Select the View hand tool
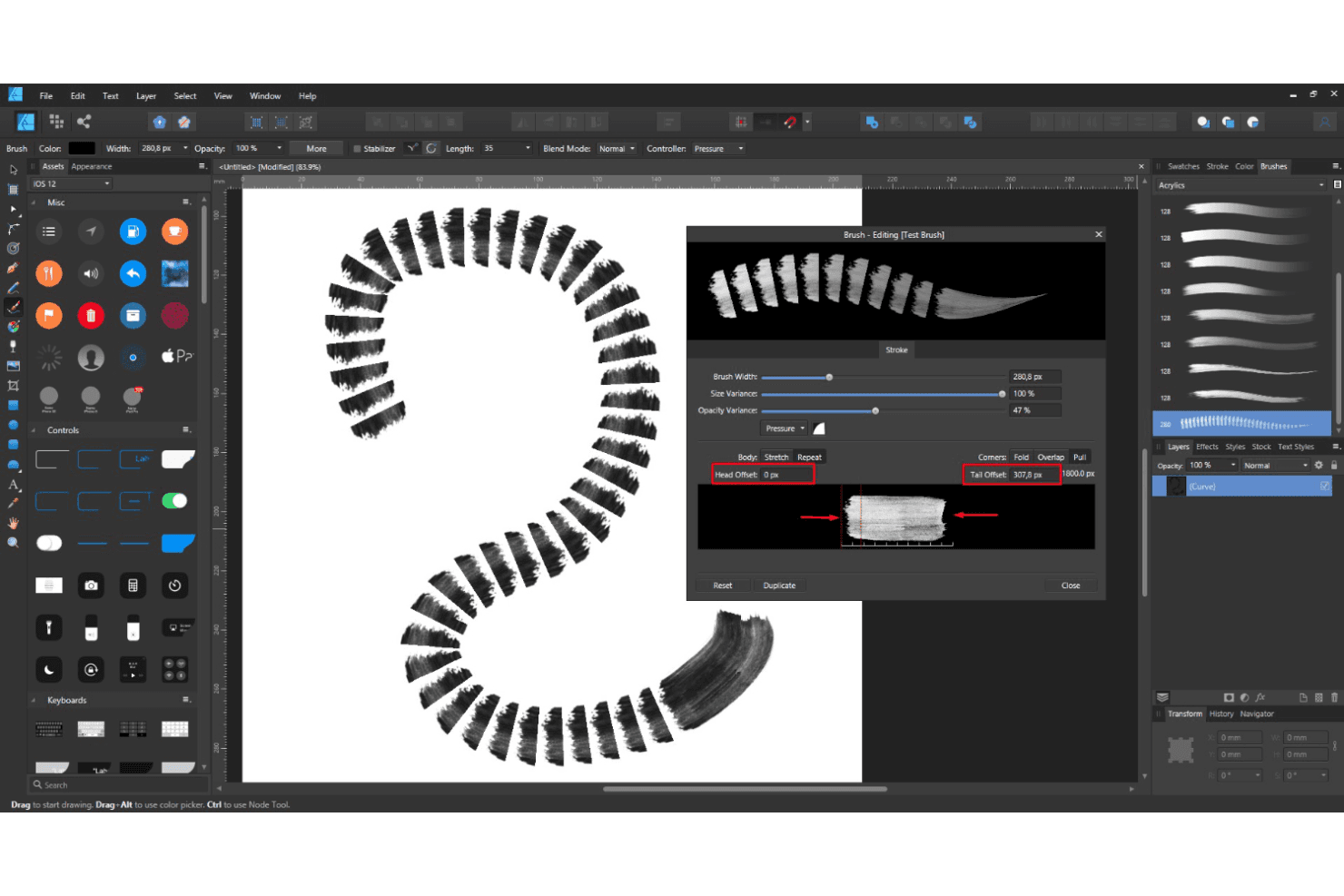The image size is (1344, 896). (14, 523)
